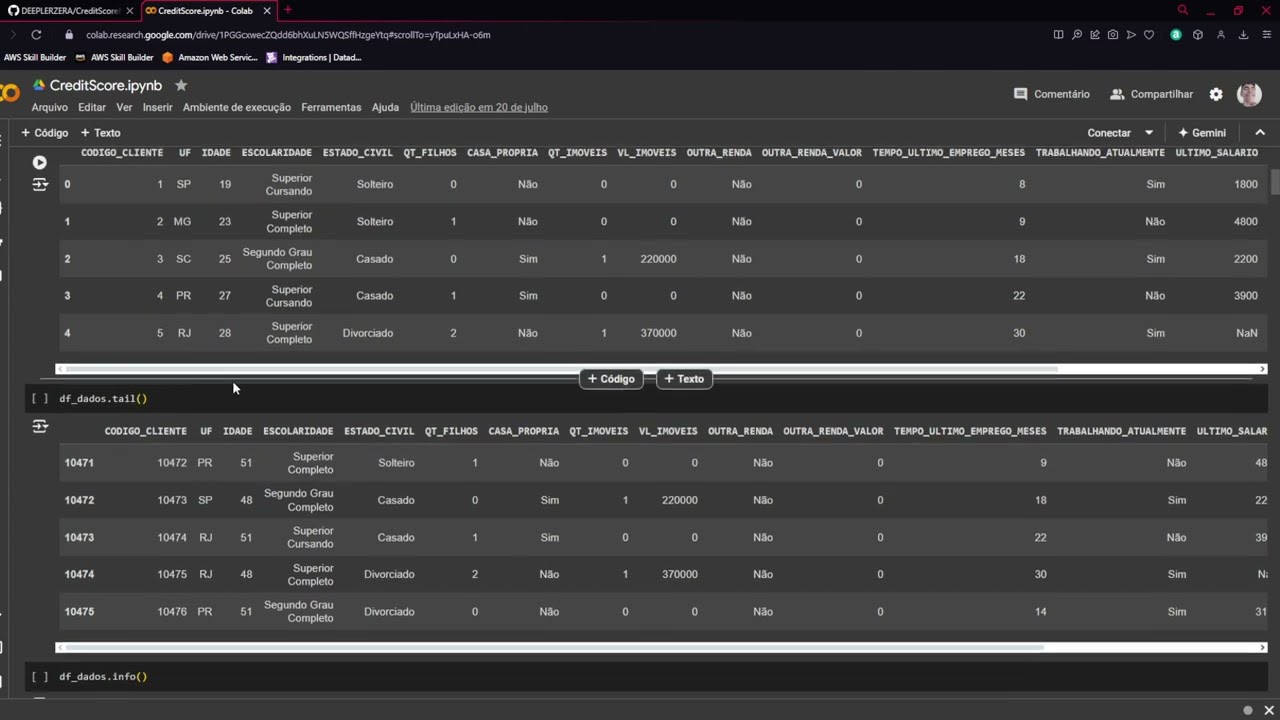The image size is (1280, 720).
Task: Open the user account avatar
Action: [x=1249, y=94]
